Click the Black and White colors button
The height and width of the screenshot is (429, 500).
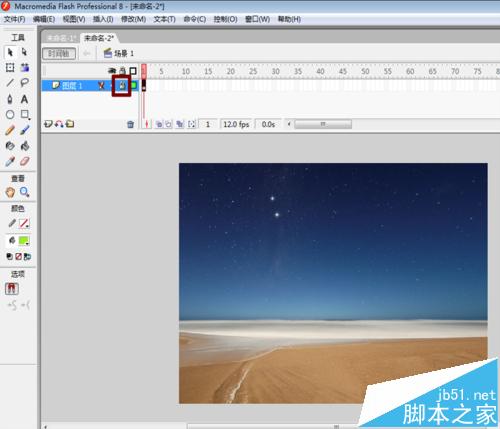click(x=10, y=256)
